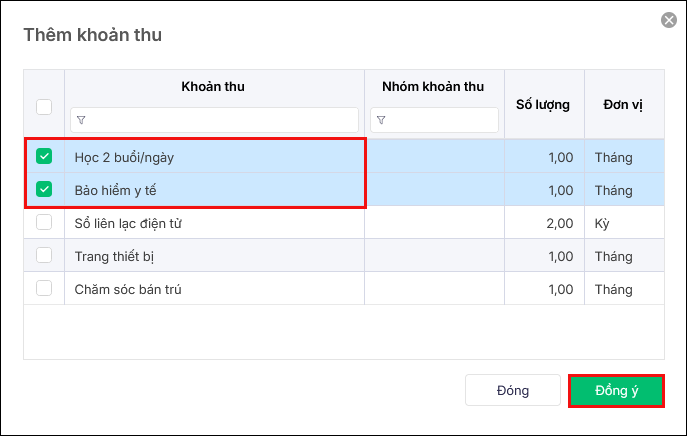
Task: Close the Thêm khoản thu dialog via X icon
Action: [668, 19]
